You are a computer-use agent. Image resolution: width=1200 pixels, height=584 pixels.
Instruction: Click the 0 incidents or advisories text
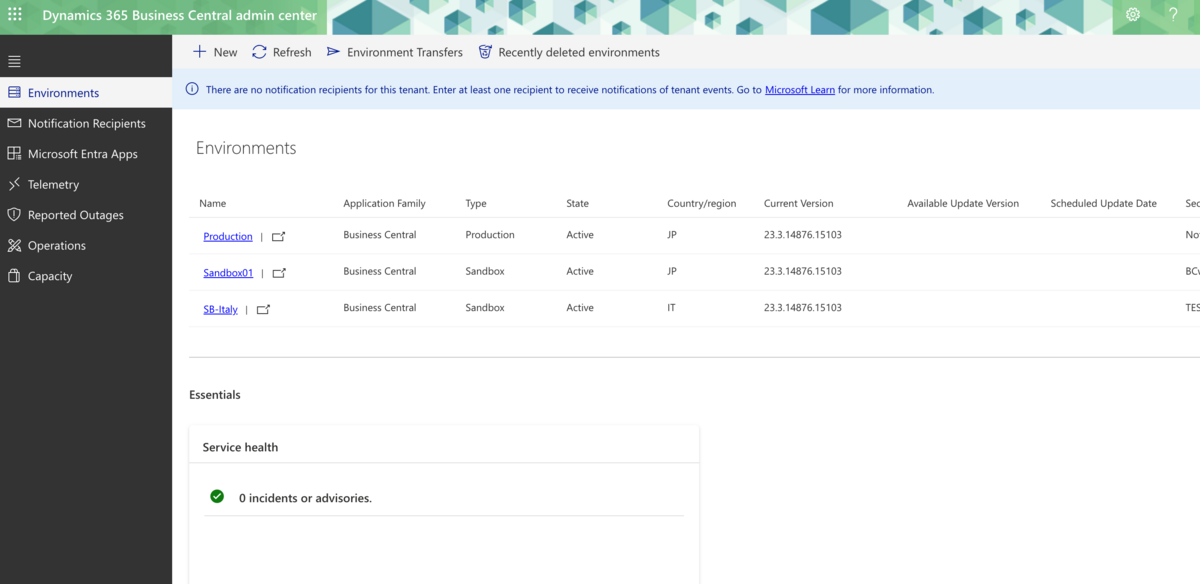click(305, 498)
